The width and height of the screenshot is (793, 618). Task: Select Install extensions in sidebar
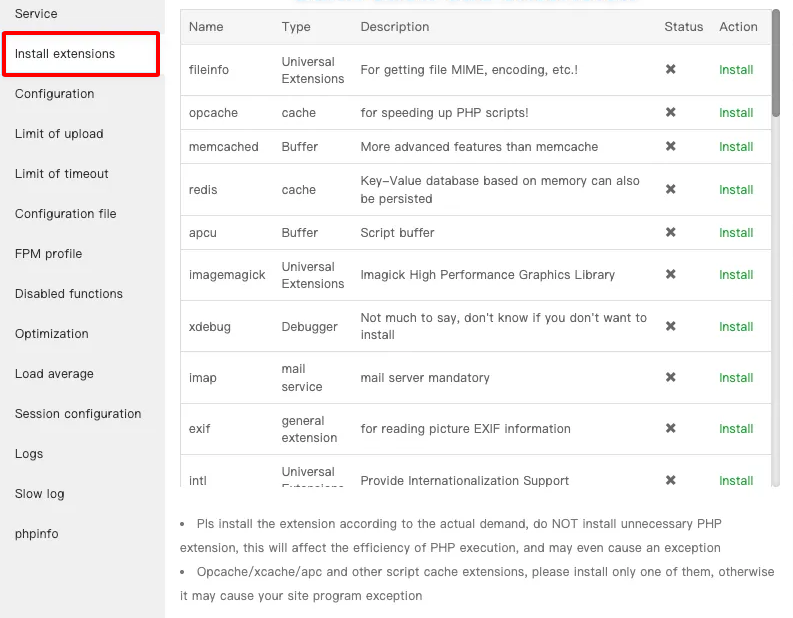pyautogui.click(x=65, y=54)
